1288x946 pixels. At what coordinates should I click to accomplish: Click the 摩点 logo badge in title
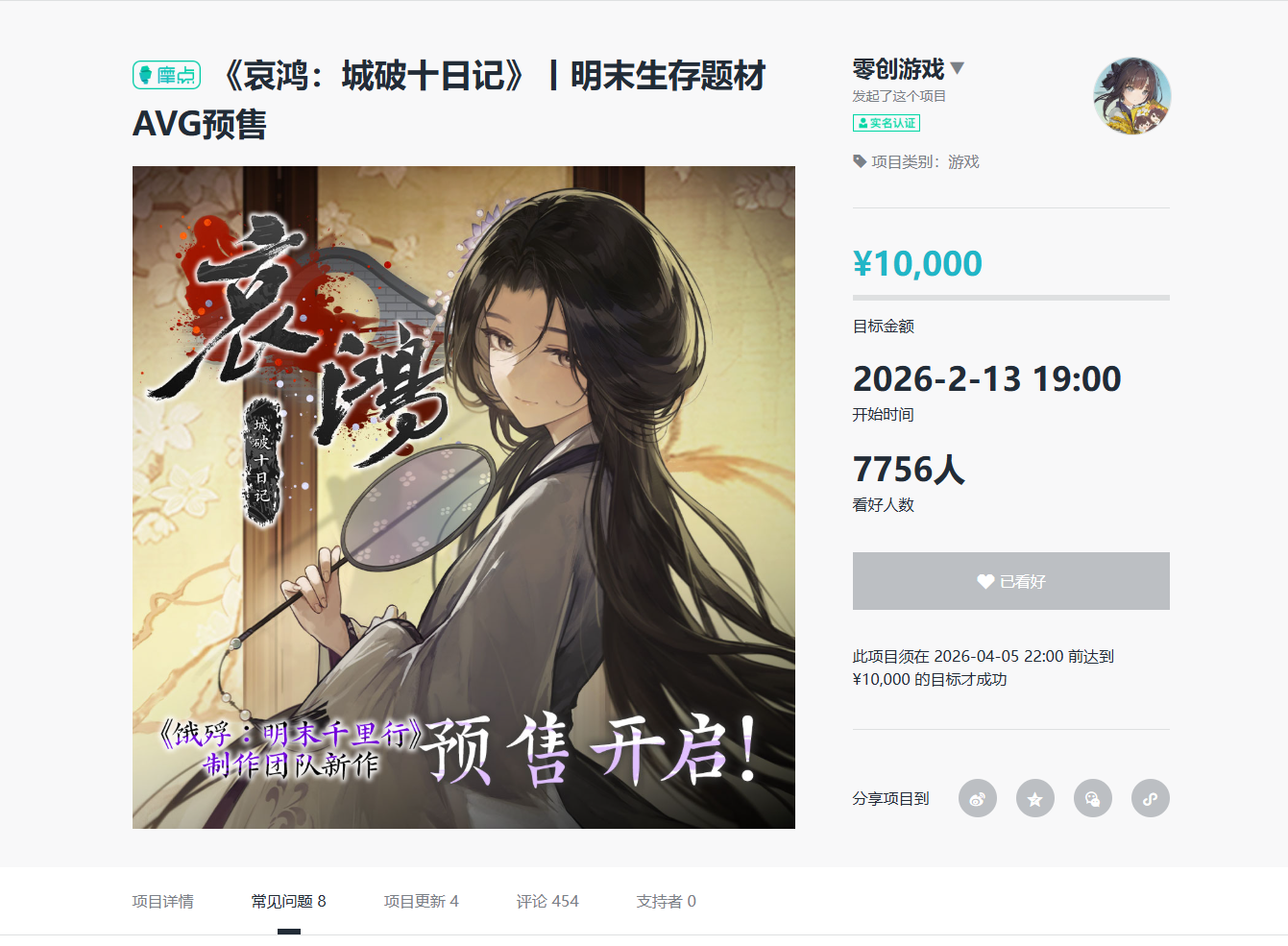[x=167, y=75]
